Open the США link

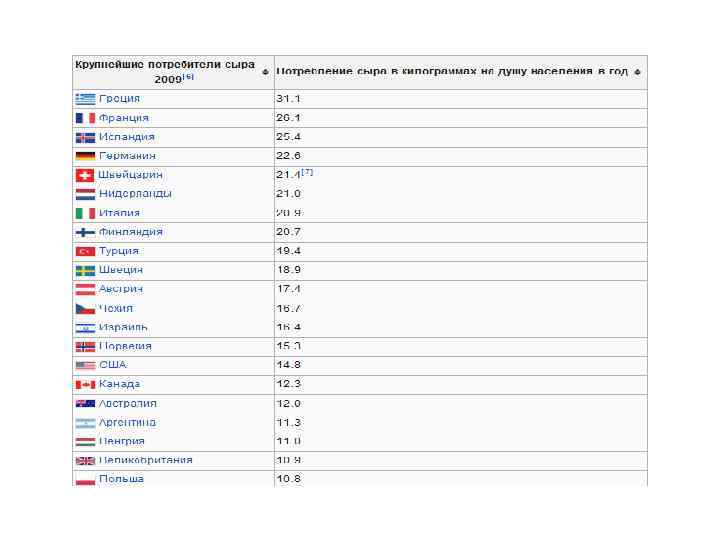point(113,365)
